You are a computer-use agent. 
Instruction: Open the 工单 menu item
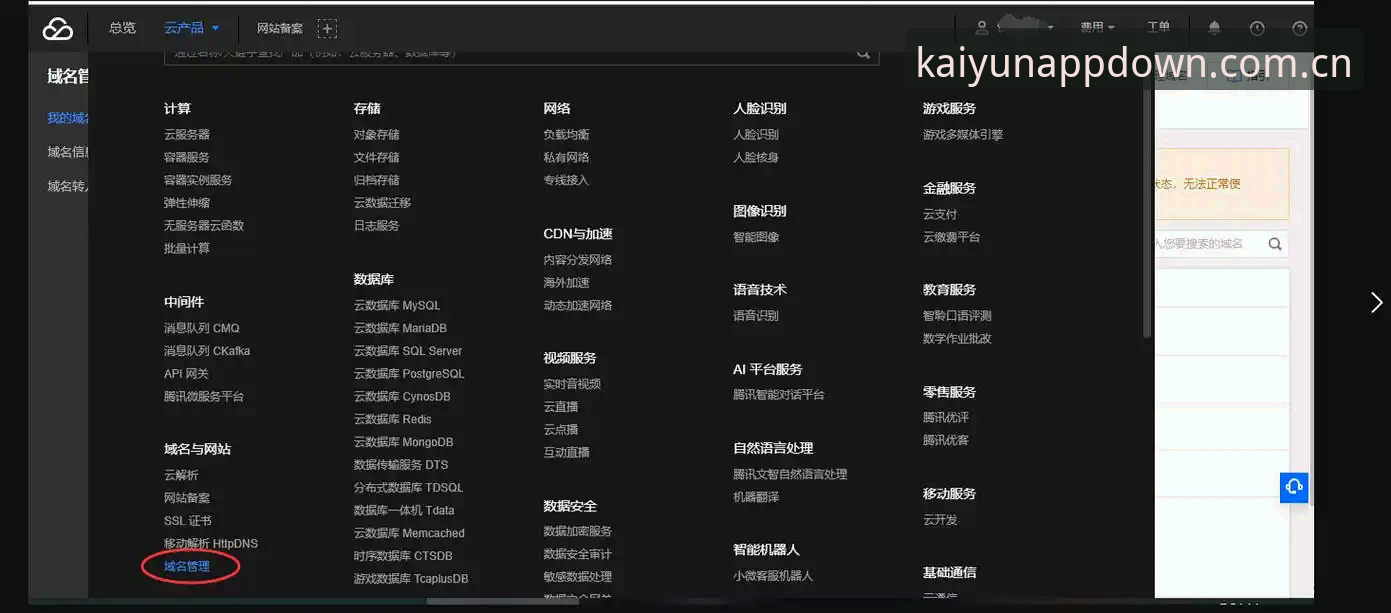[1158, 28]
